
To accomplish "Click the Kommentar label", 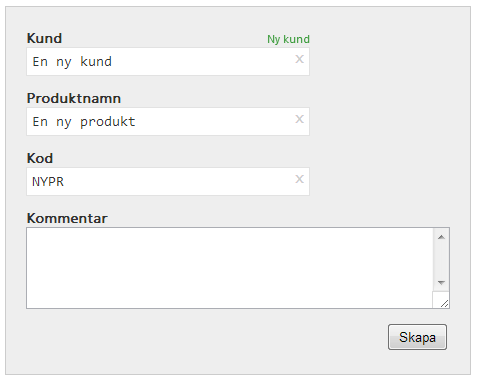I will point(67,218).
